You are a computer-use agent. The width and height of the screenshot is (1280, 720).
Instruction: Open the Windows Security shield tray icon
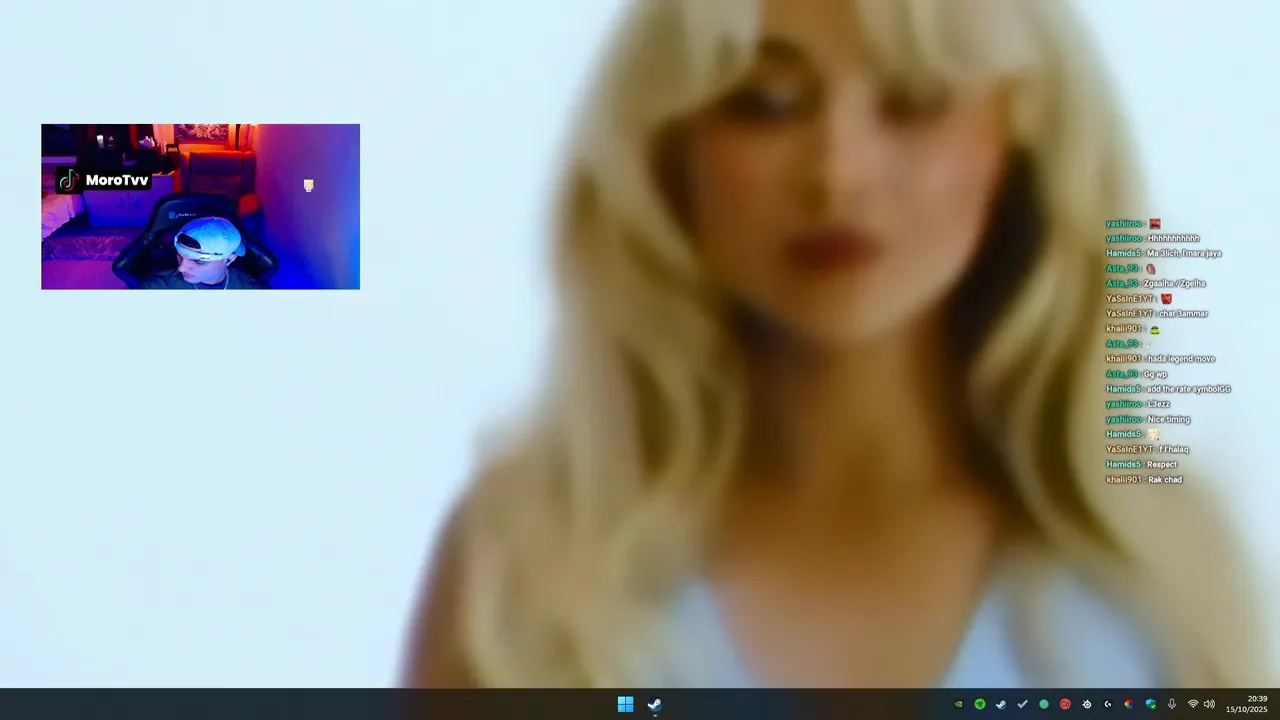click(x=1150, y=704)
